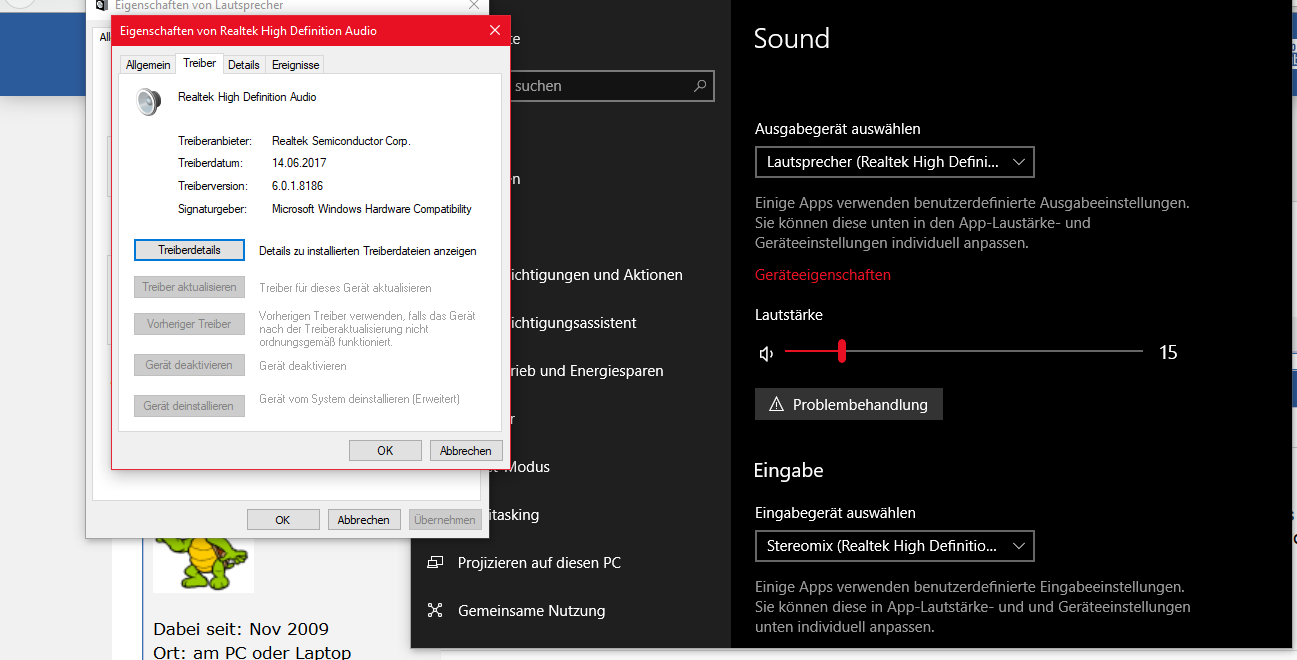
Task: Click the Gerät deinstallieren button
Action: (x=189, y=406)
